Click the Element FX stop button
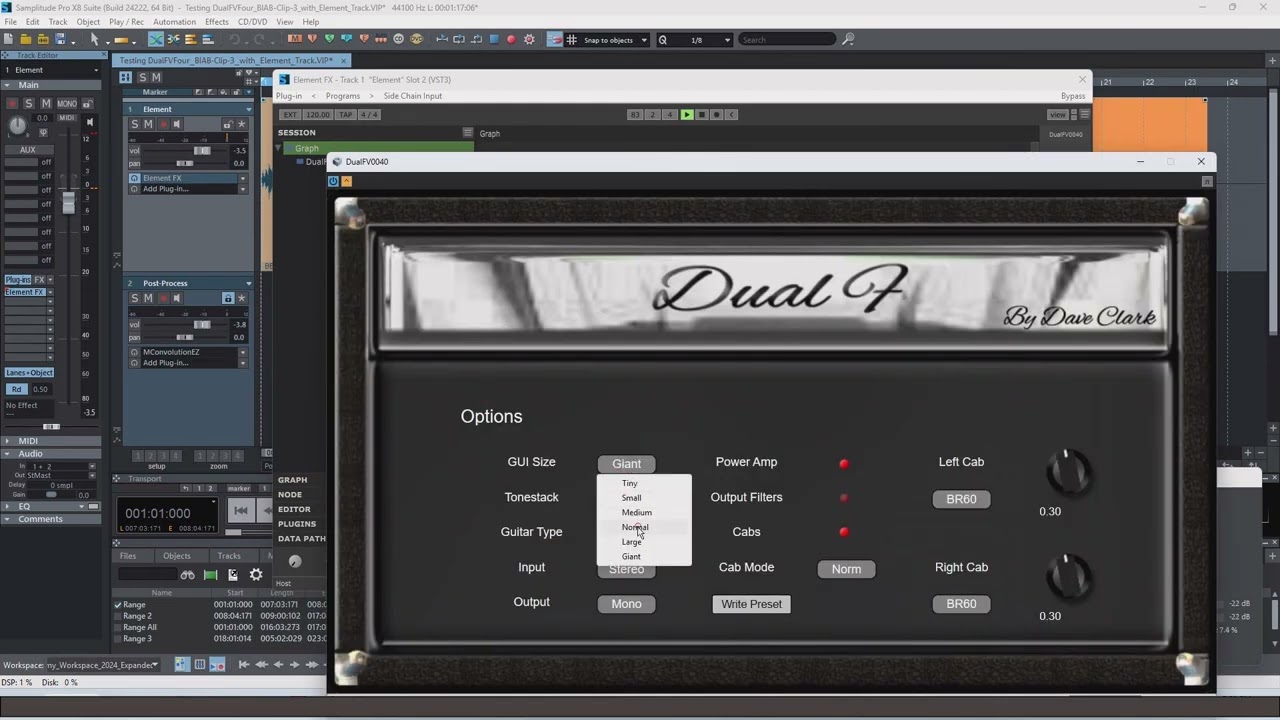Screen dimensions: 1280x720 [x=701, y=114]
